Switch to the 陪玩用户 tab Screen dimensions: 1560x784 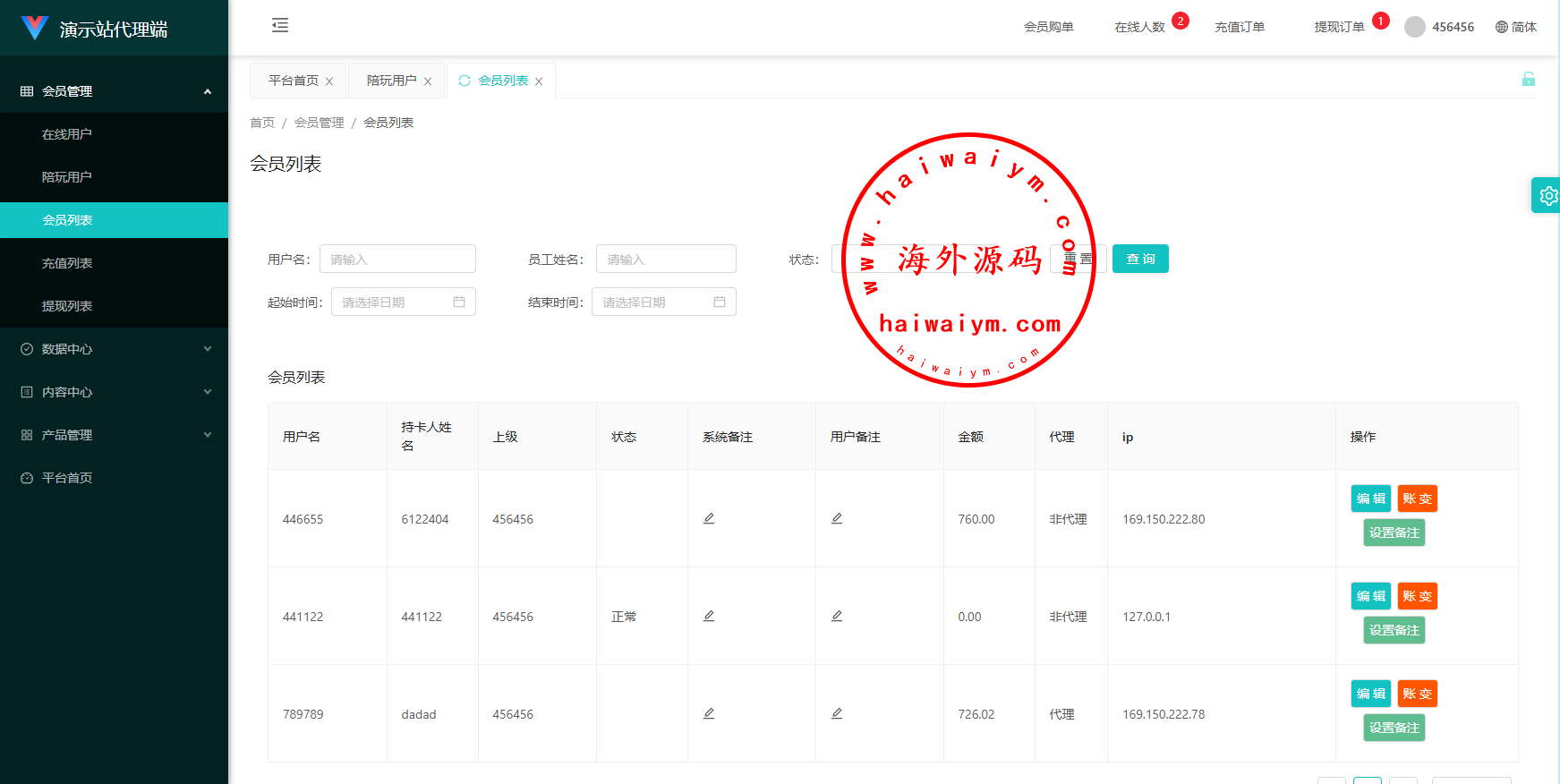[x=391, y=81]
